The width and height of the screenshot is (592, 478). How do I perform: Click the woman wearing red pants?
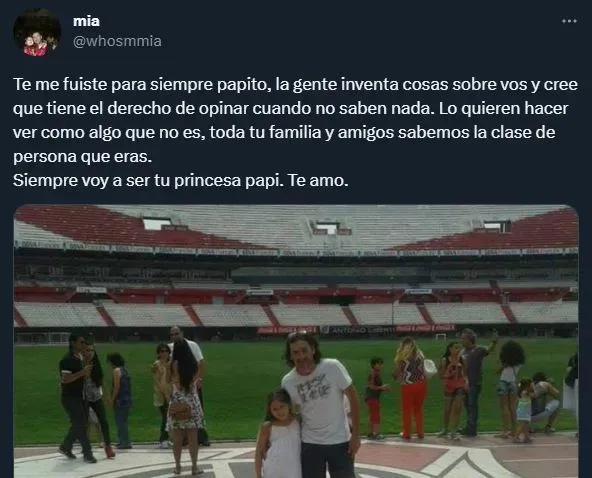411,389
